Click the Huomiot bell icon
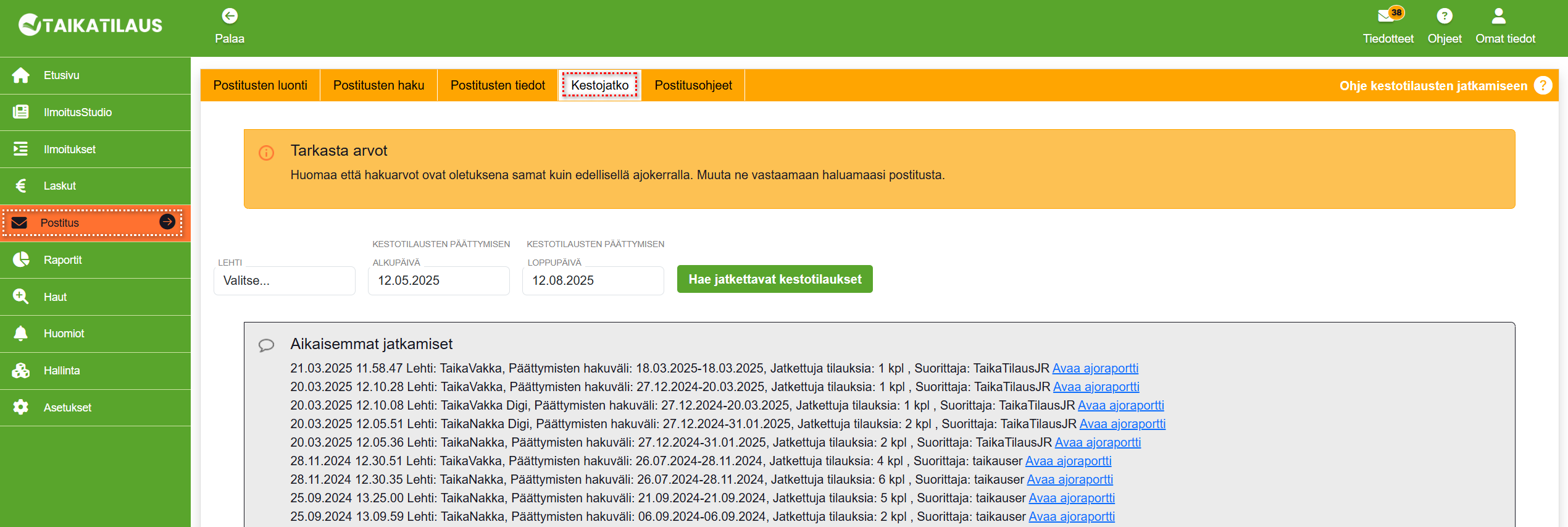The width and height of the screenshot is (1568, 527). pyautogui.click(x=21, y=334)
